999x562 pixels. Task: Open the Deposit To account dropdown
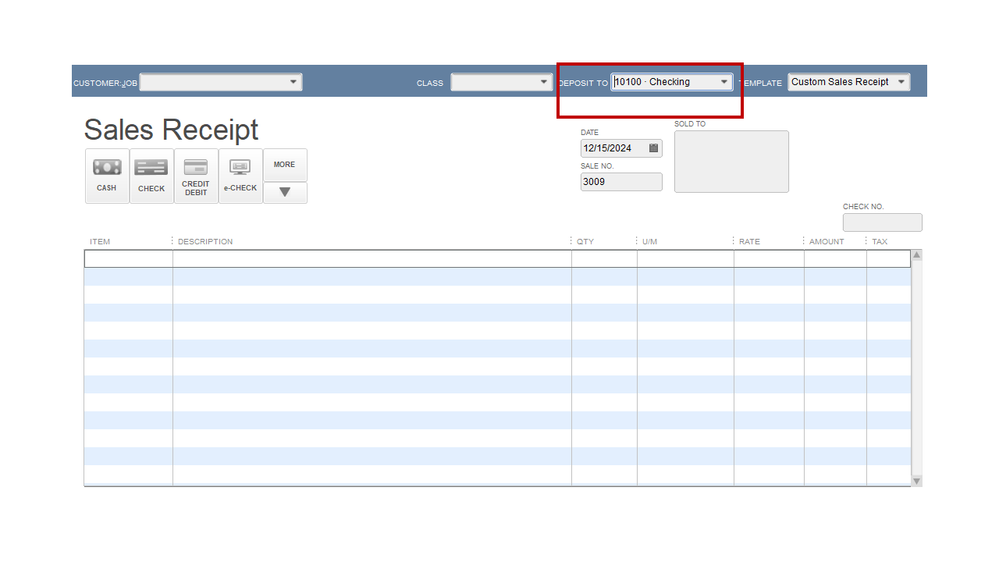tap(724, 82)
